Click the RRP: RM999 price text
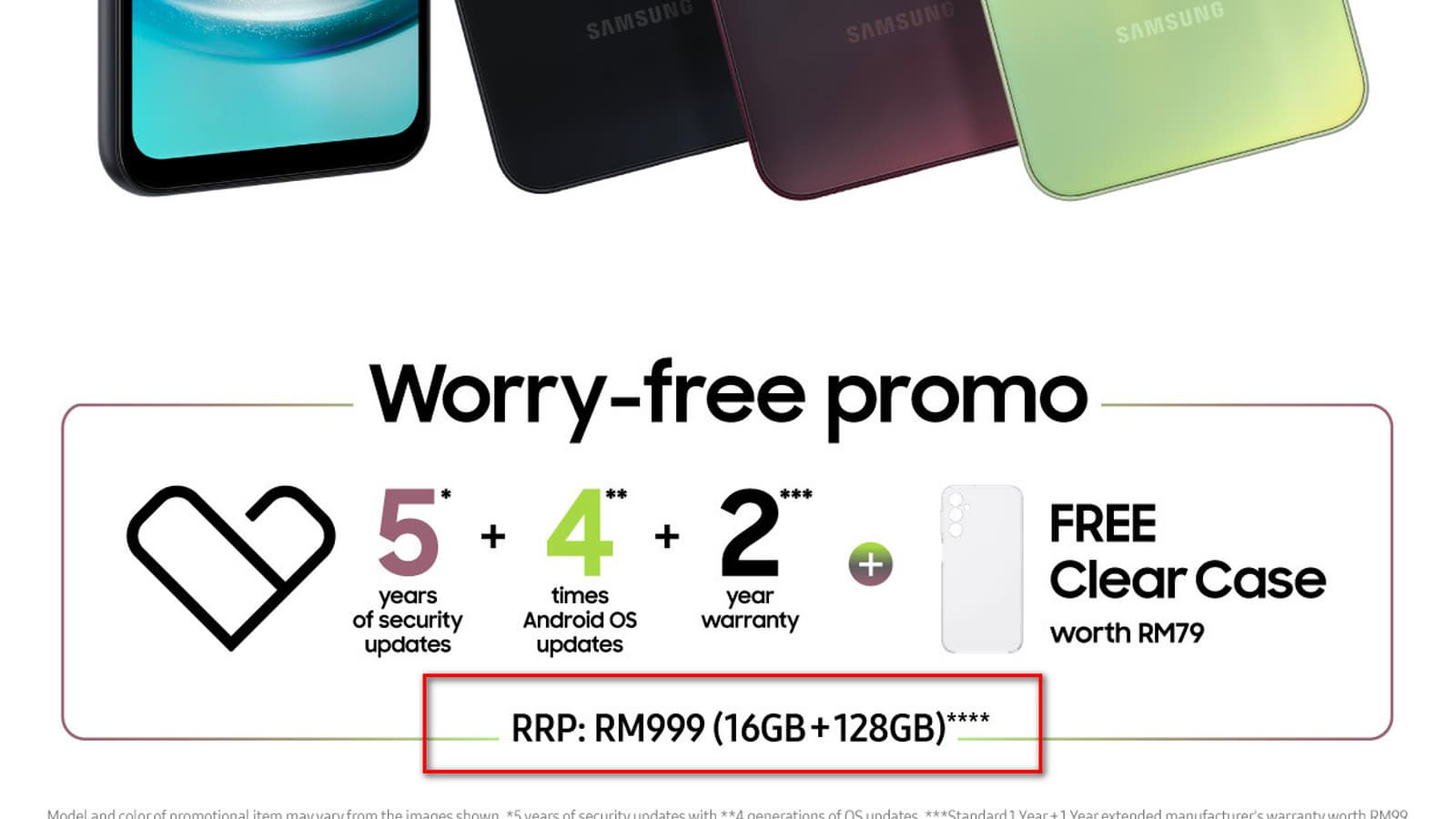1456x819 pixels. 751,727
